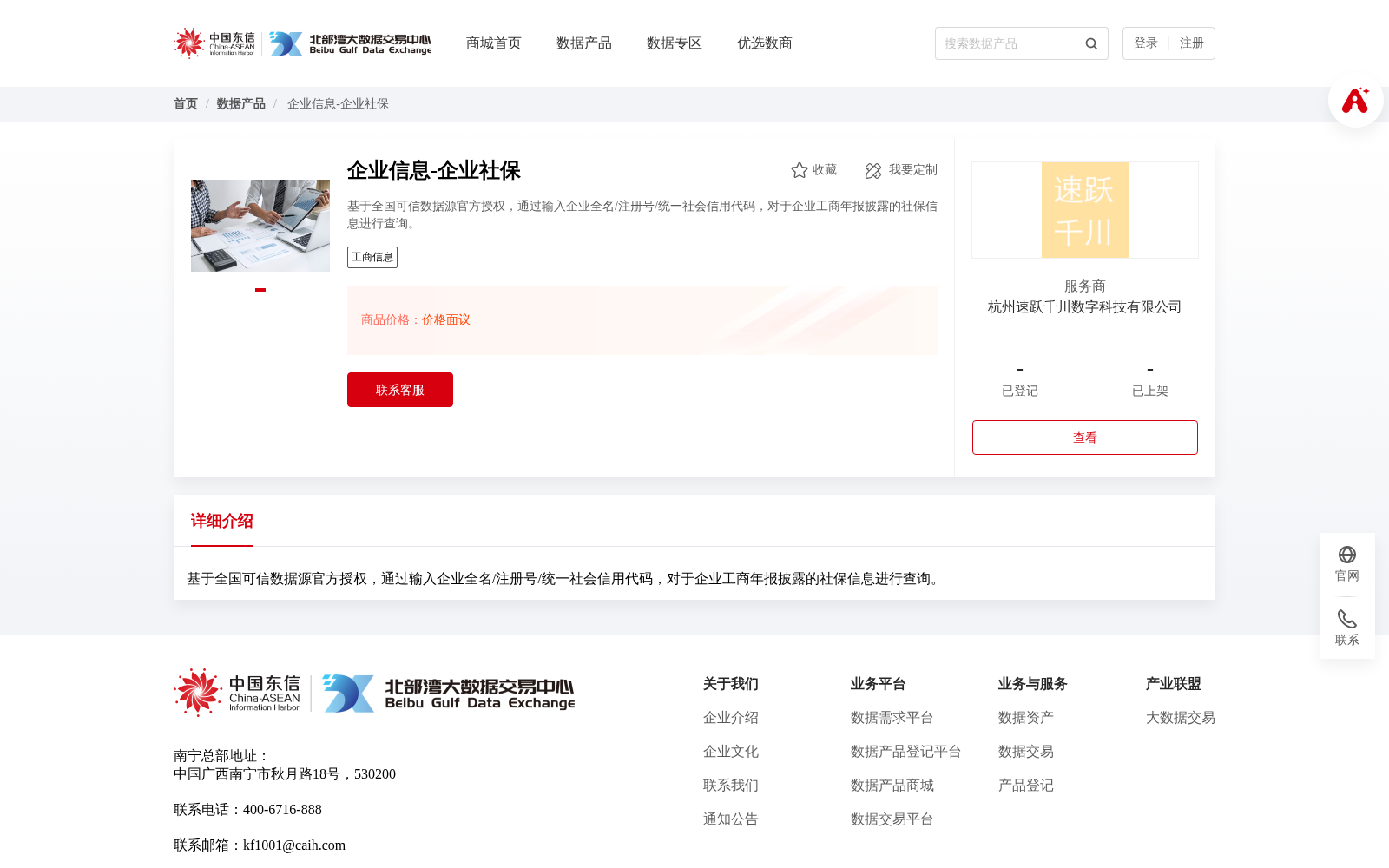
Task: Go to 数据产品 in breadcrumb
Action: tap(241, 104)
